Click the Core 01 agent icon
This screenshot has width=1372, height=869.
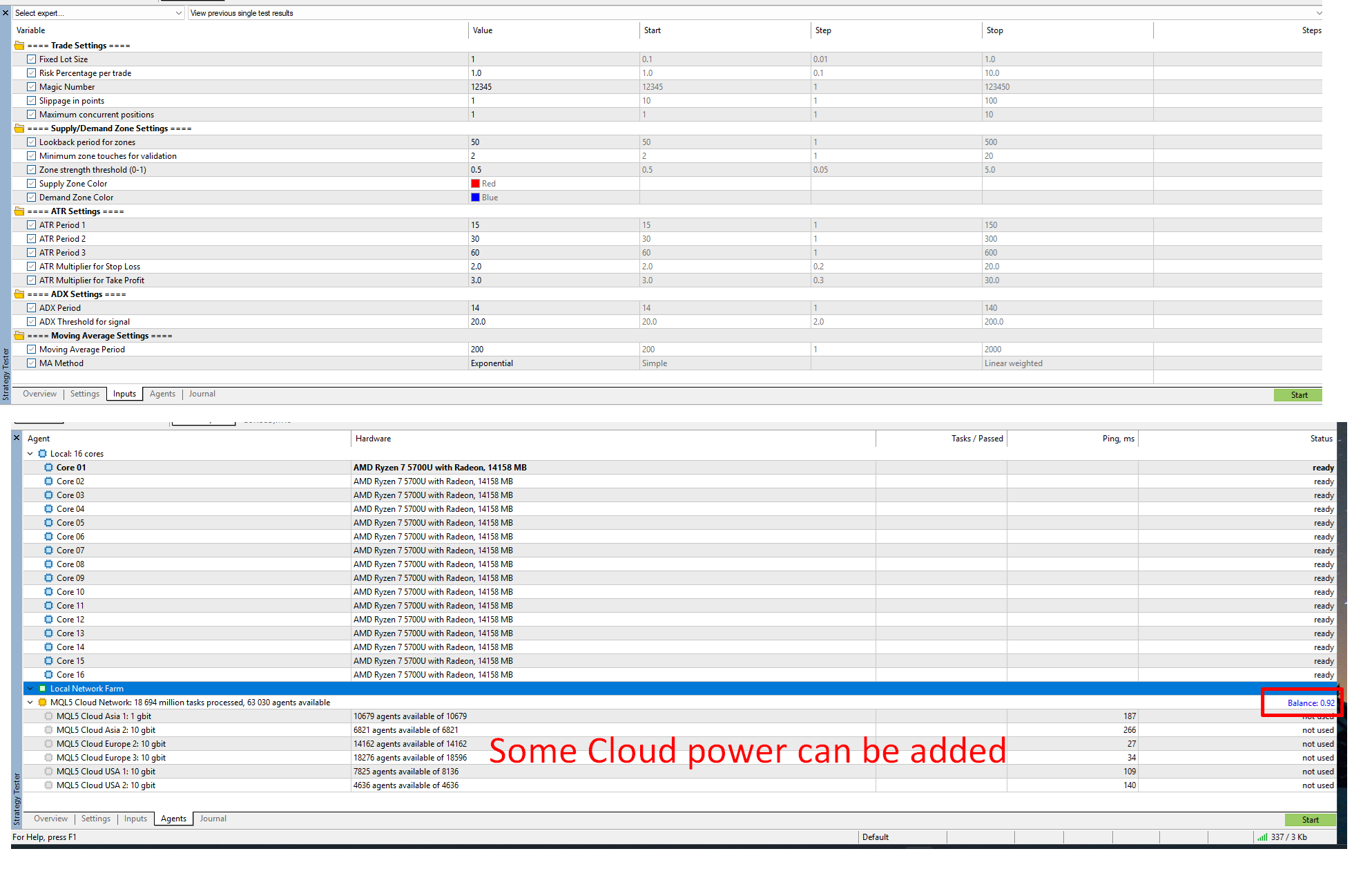coord(48,468)
